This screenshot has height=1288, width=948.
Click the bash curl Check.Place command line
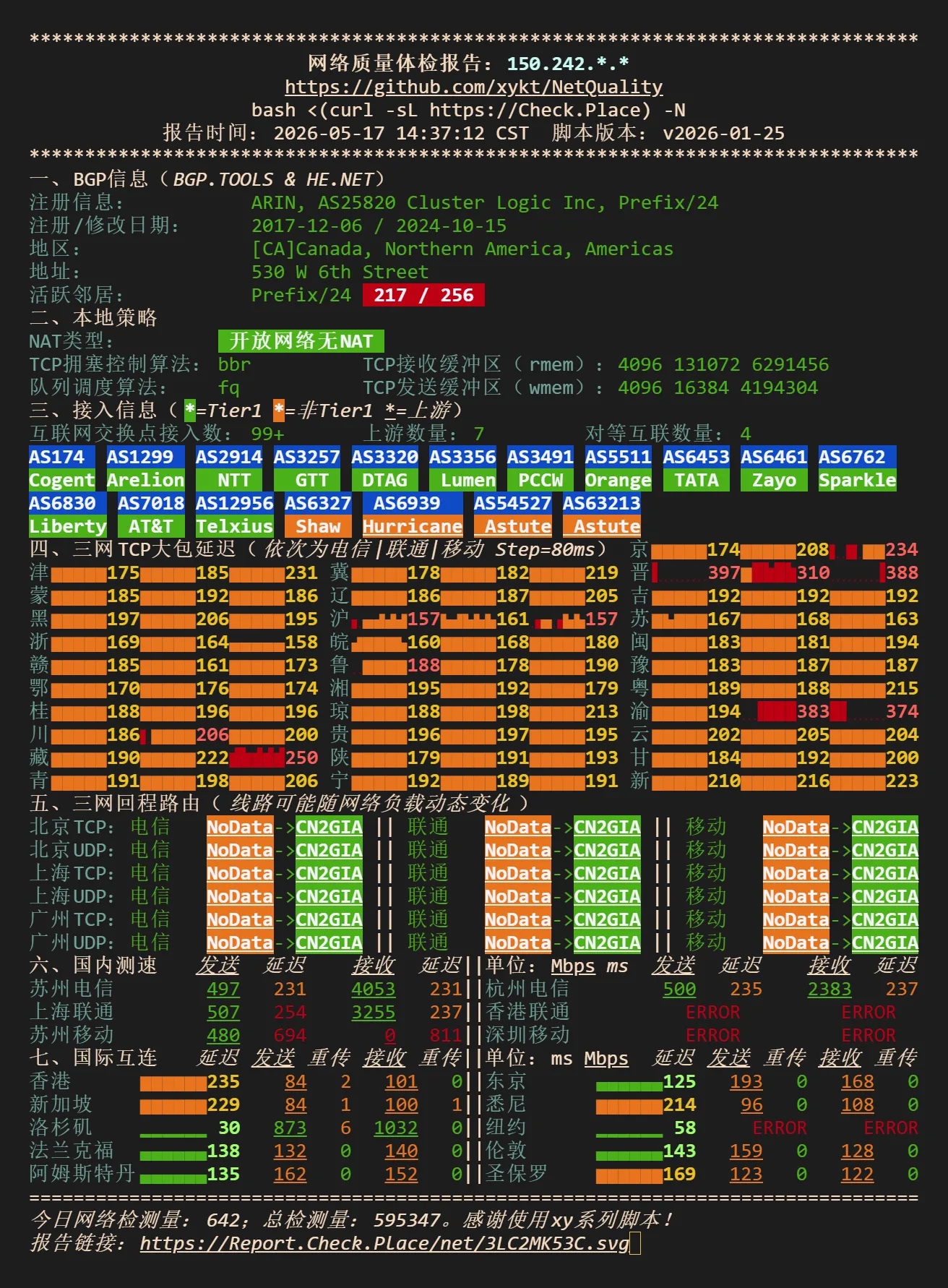[468, 110]
